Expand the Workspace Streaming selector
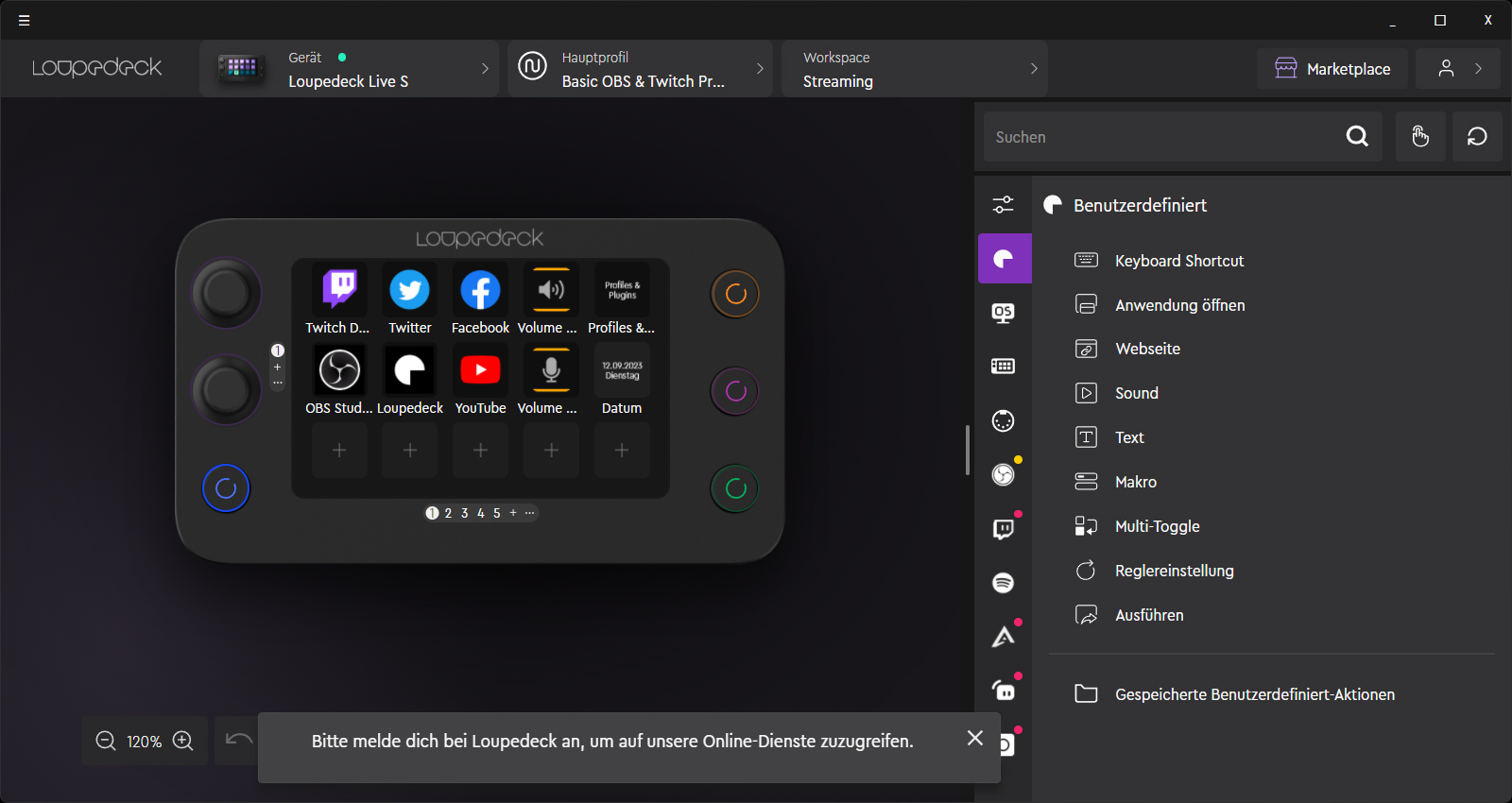 [x=915, y=68]
